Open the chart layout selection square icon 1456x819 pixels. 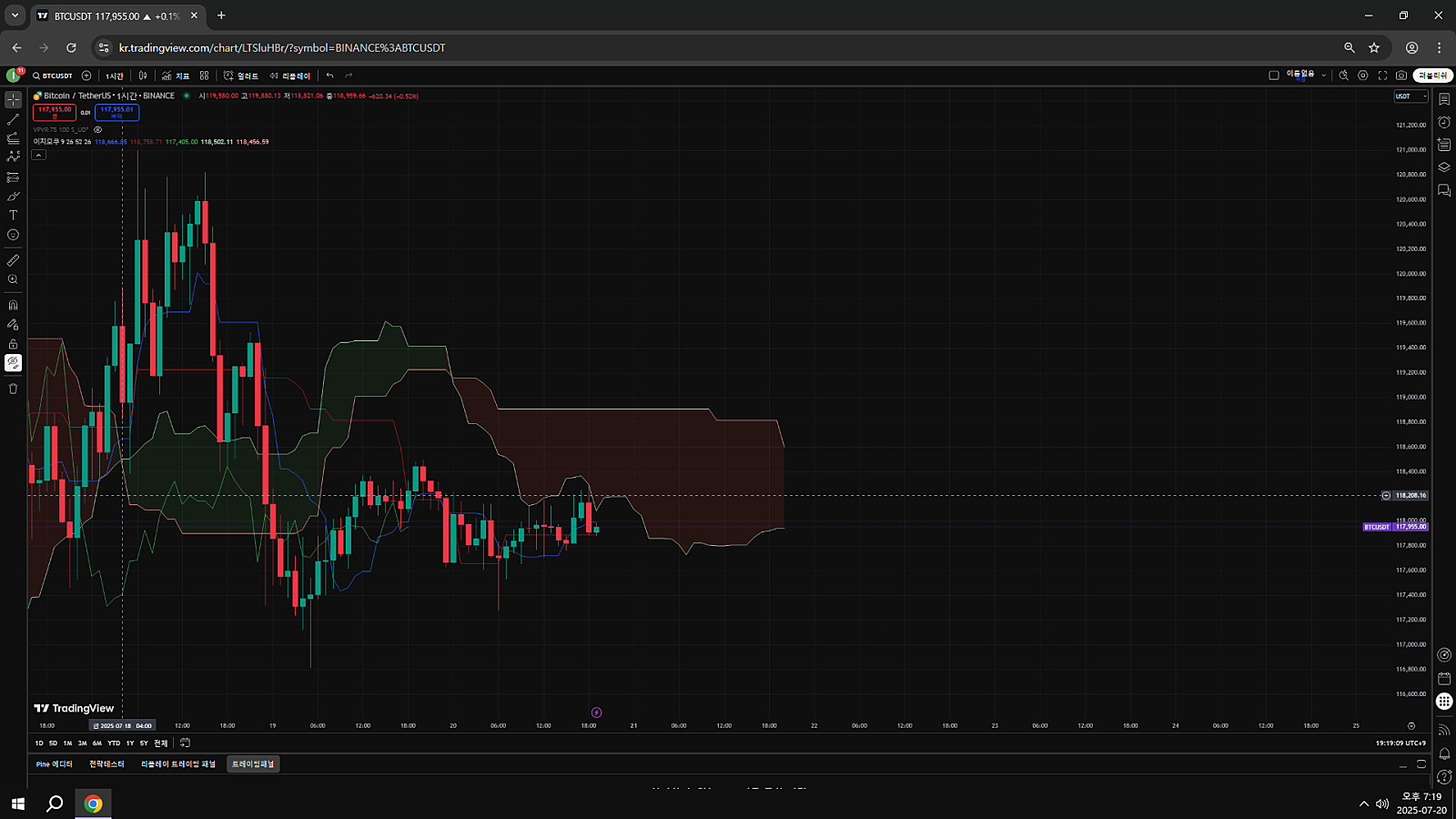1274,76
